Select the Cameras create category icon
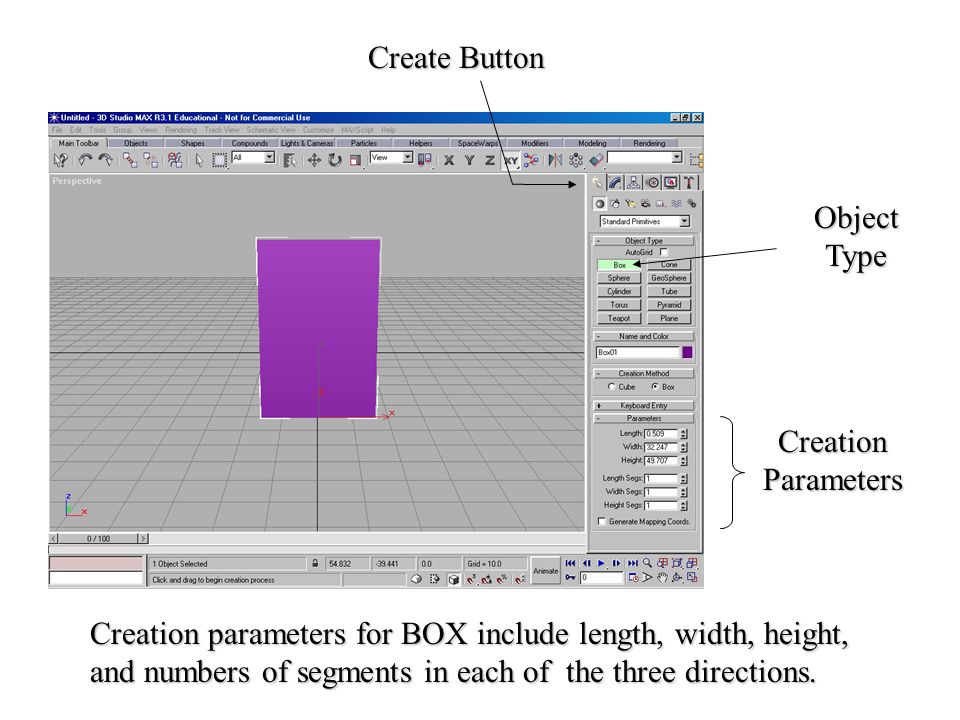The height and width of the screenshot is (720, 960). (645, 204)
